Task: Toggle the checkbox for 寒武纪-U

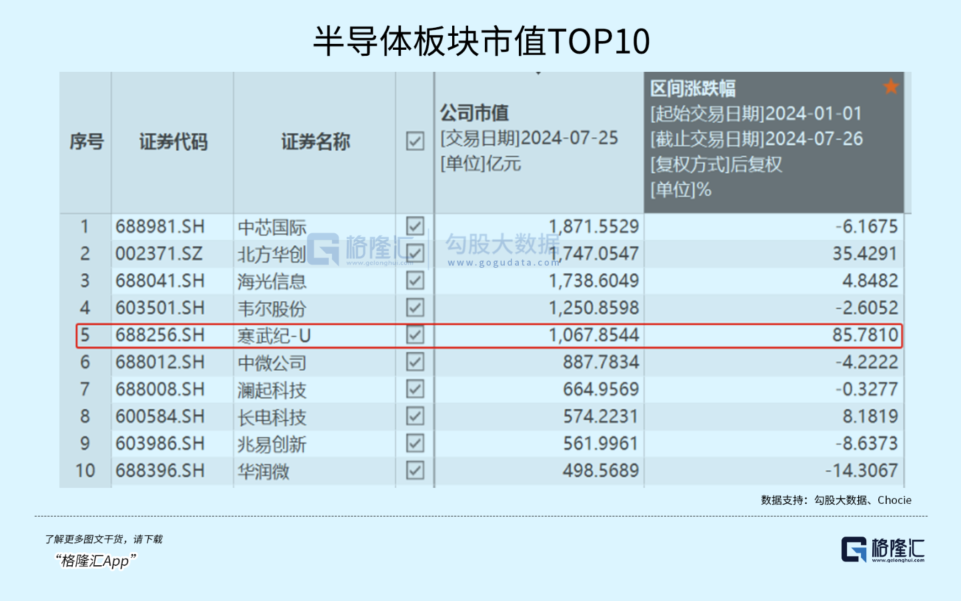Action: point(415,335)
